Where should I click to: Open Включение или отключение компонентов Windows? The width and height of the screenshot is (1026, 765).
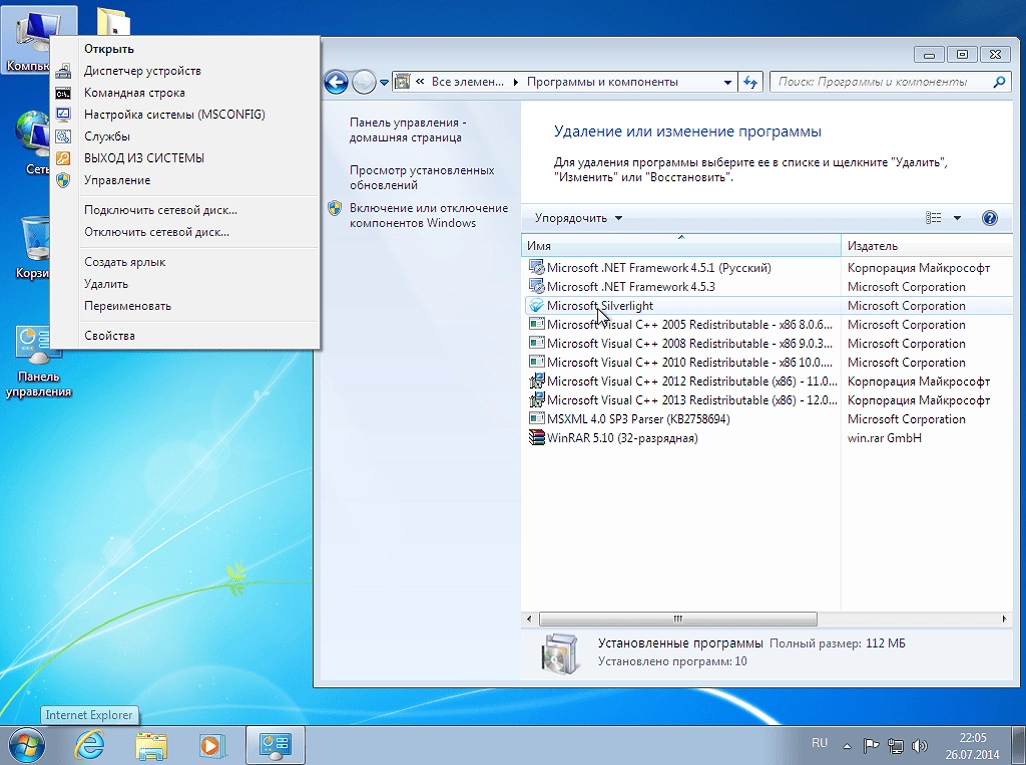(429, 215)
